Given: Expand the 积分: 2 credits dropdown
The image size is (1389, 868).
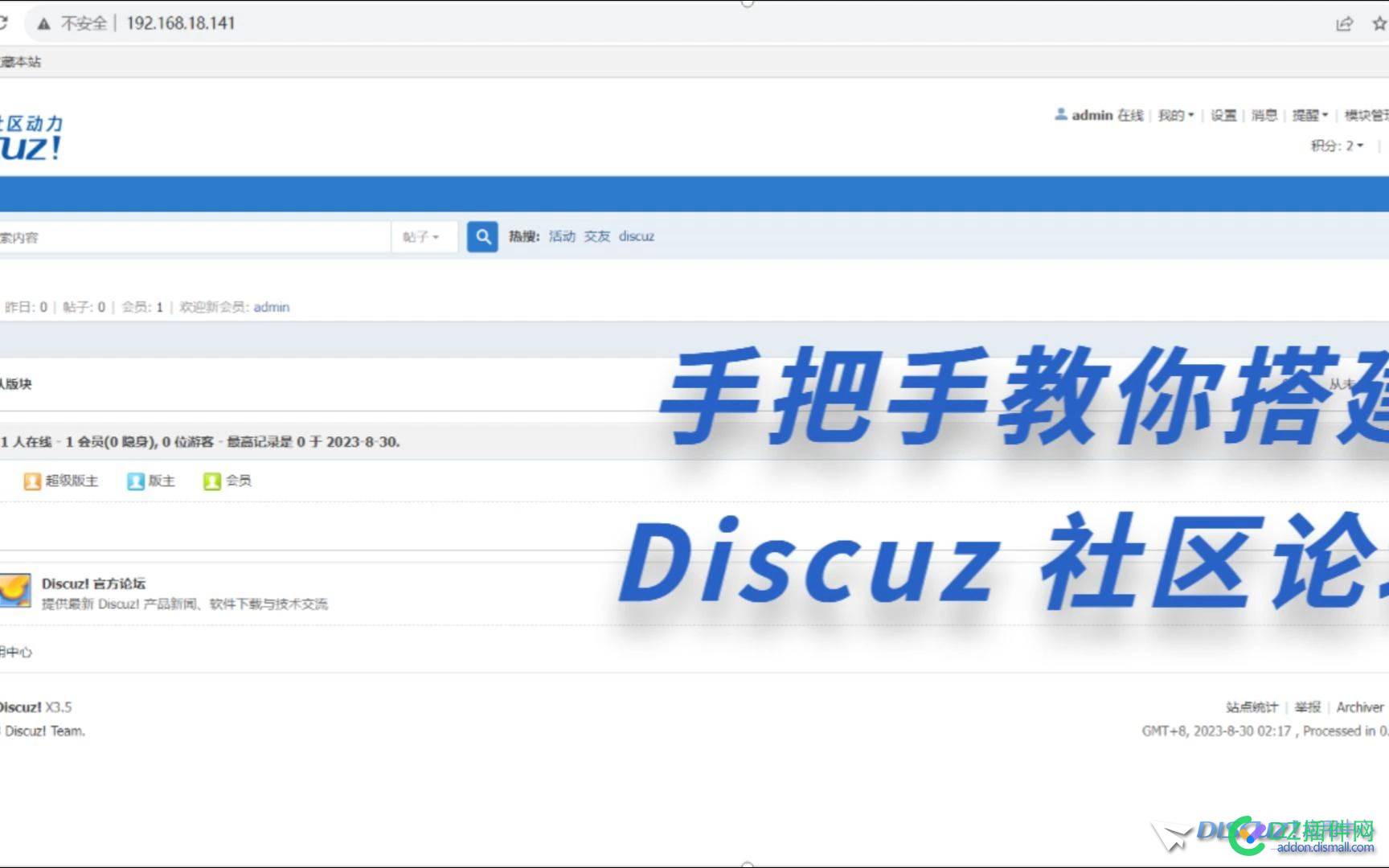Looking at the screenshot, I should point(1337,145).
